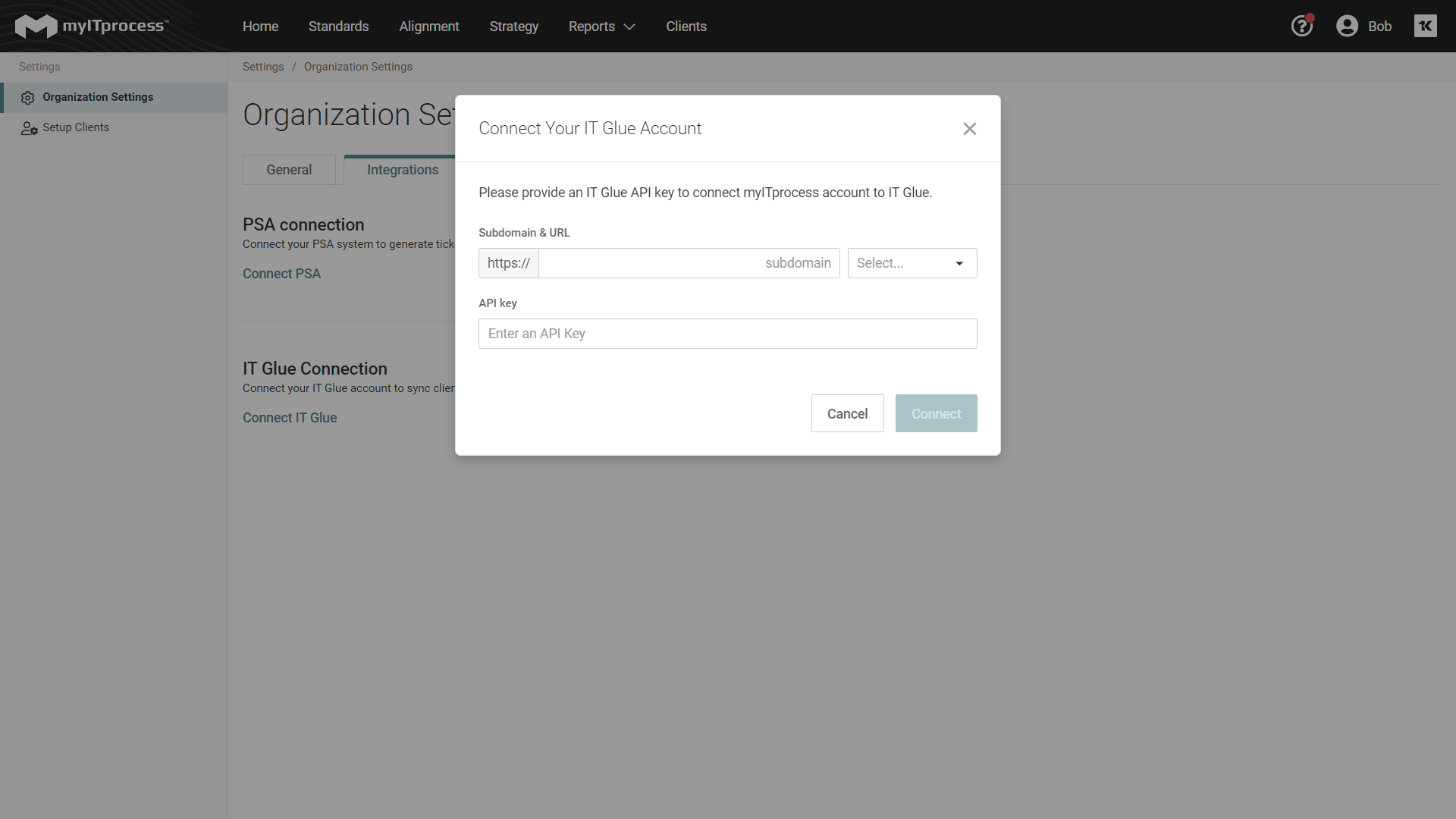Select Setup Clients in sidebar
Screen dimensions: 1456x819
pos(114,127)
